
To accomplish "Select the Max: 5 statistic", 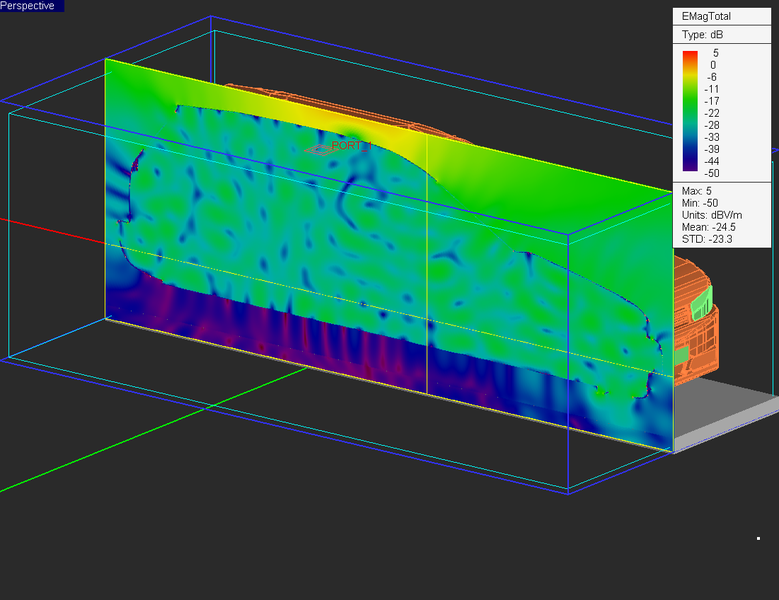I will [x=698, y=191].
